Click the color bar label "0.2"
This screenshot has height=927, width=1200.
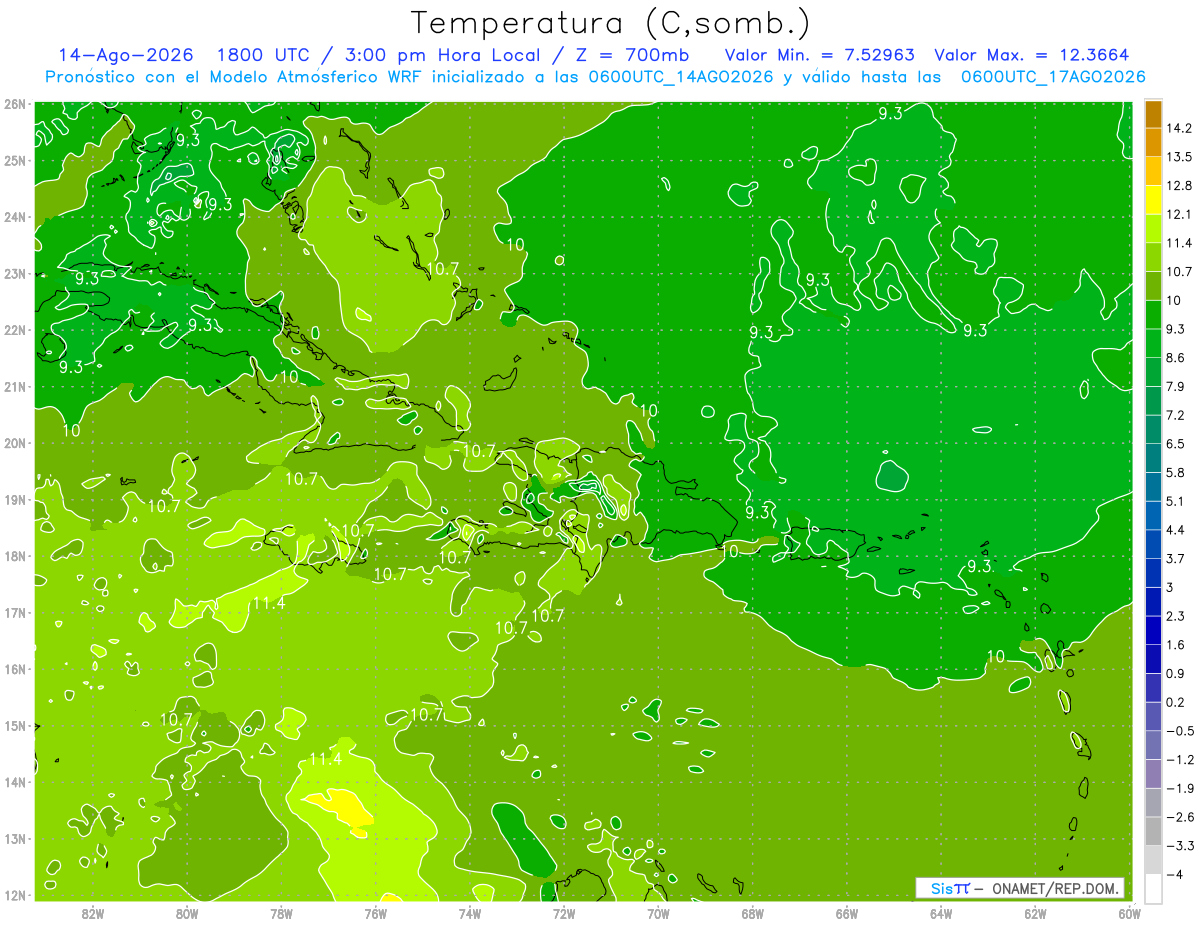[1176, 702]
